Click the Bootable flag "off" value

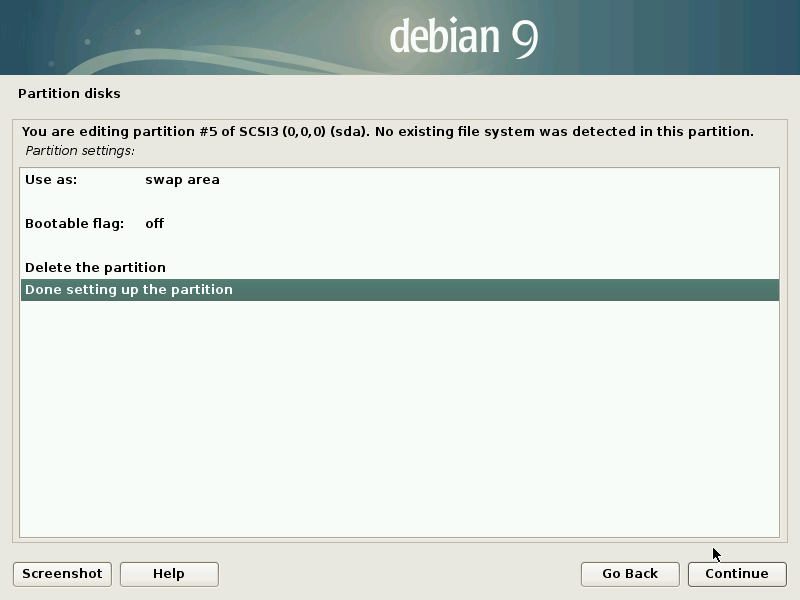pos(154,224)
